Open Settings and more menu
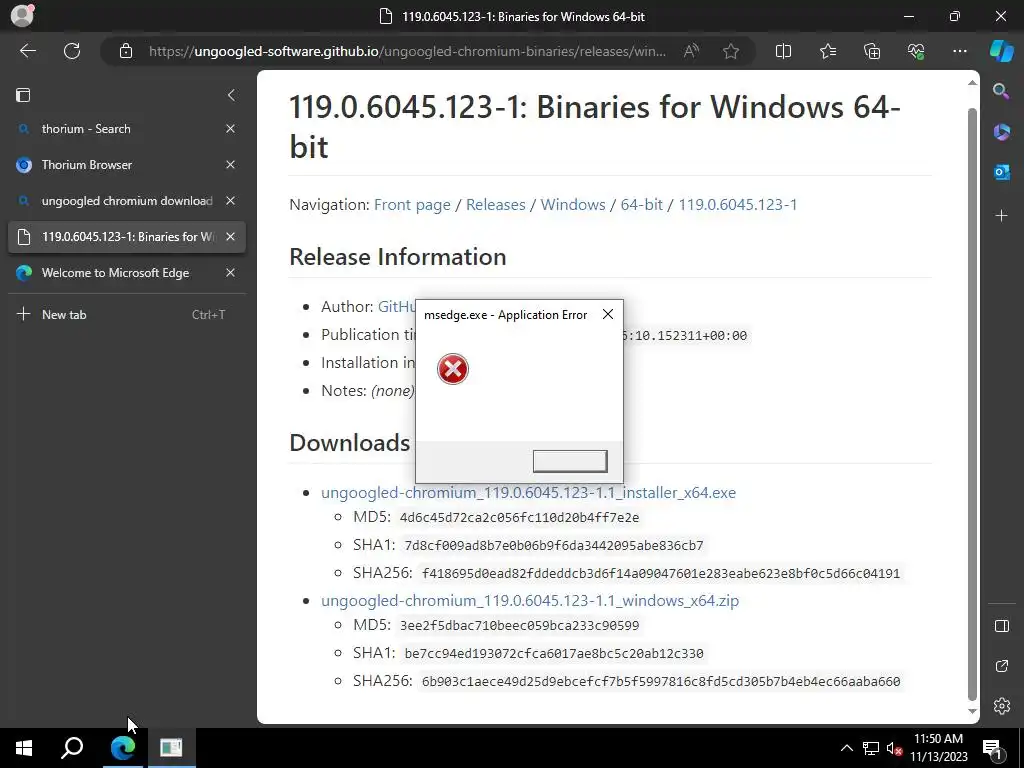 coord(959,51)
